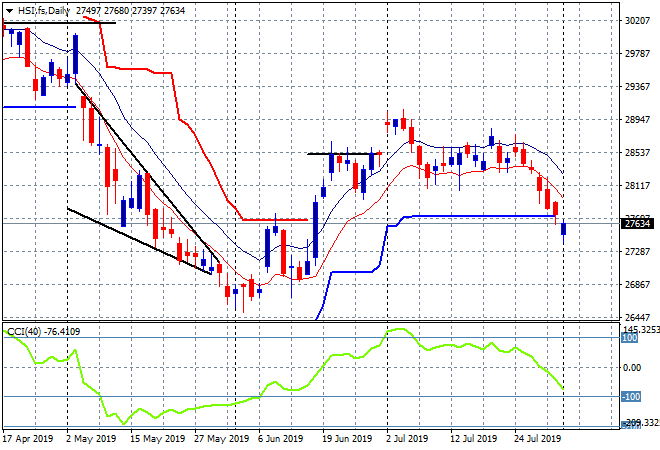Click the 2 Jul 2019 date label
Screen dimensions: 660x450
407,439
